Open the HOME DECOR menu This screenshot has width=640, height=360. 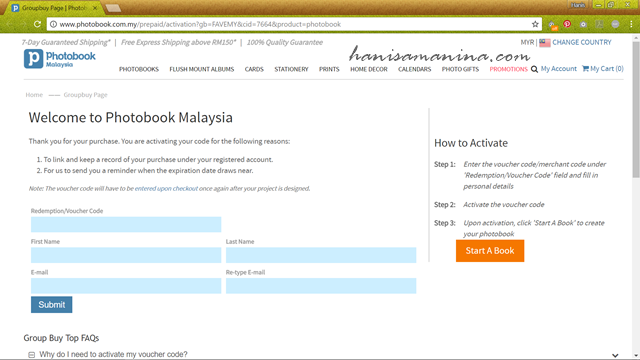369,69
